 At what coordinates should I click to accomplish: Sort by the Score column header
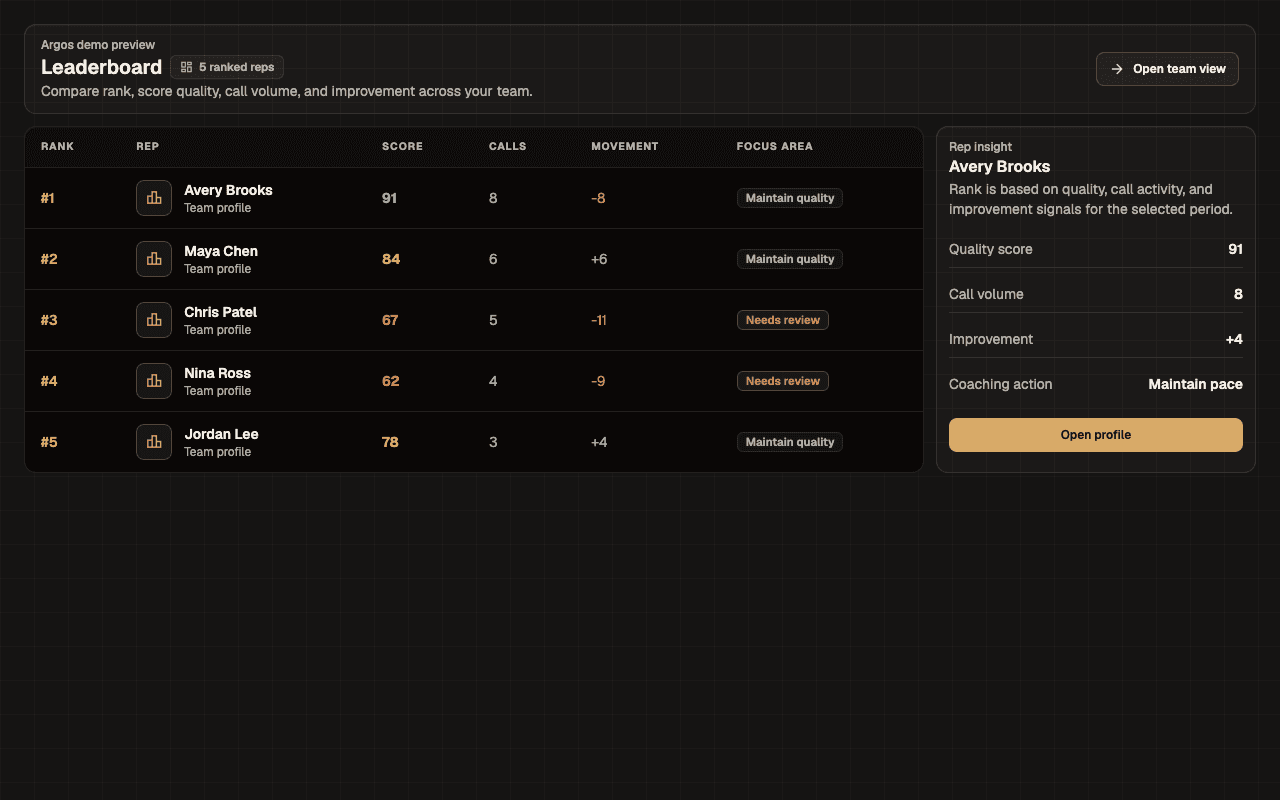[402, 146]
